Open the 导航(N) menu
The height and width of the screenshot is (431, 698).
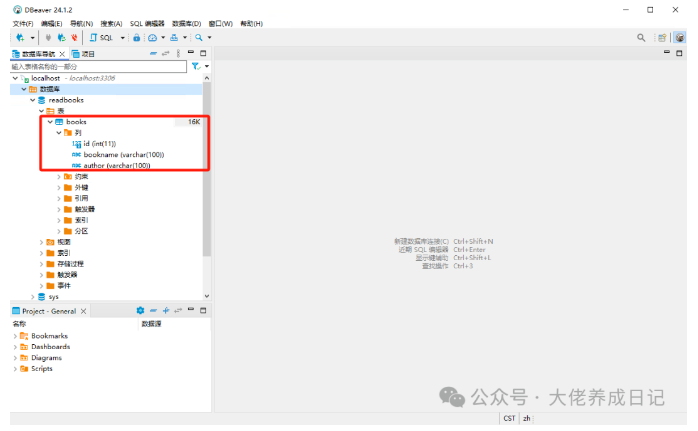point(81,24)
